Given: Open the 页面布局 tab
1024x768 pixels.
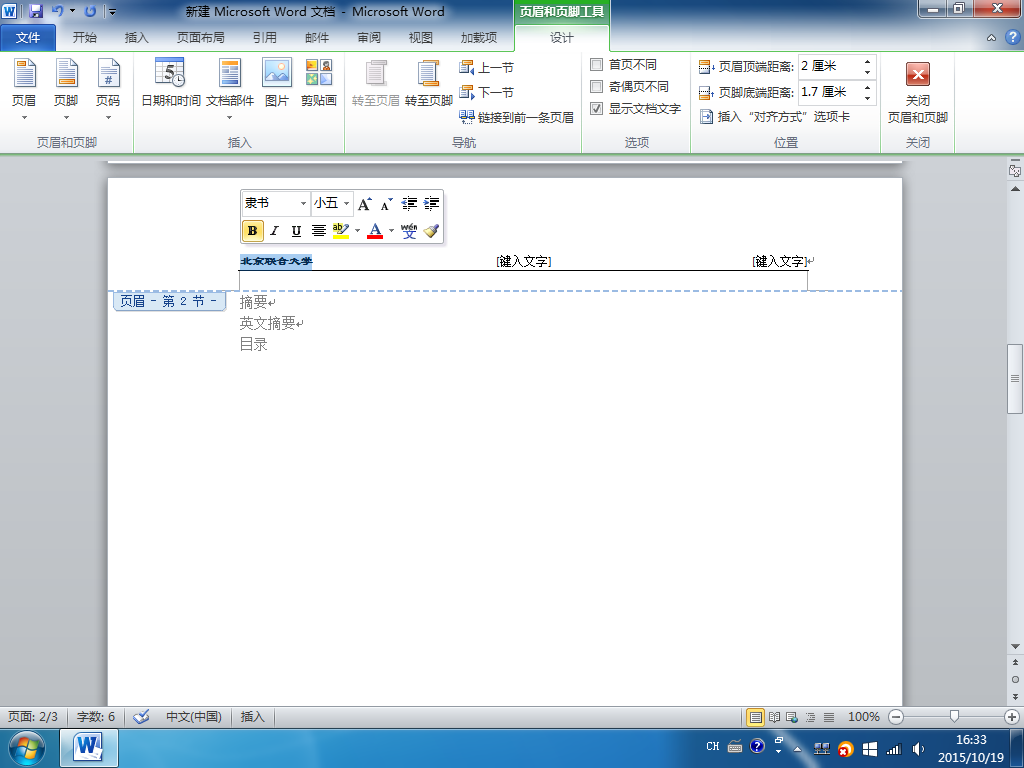Looking at the screenshot, I should [x=200, y=37].
